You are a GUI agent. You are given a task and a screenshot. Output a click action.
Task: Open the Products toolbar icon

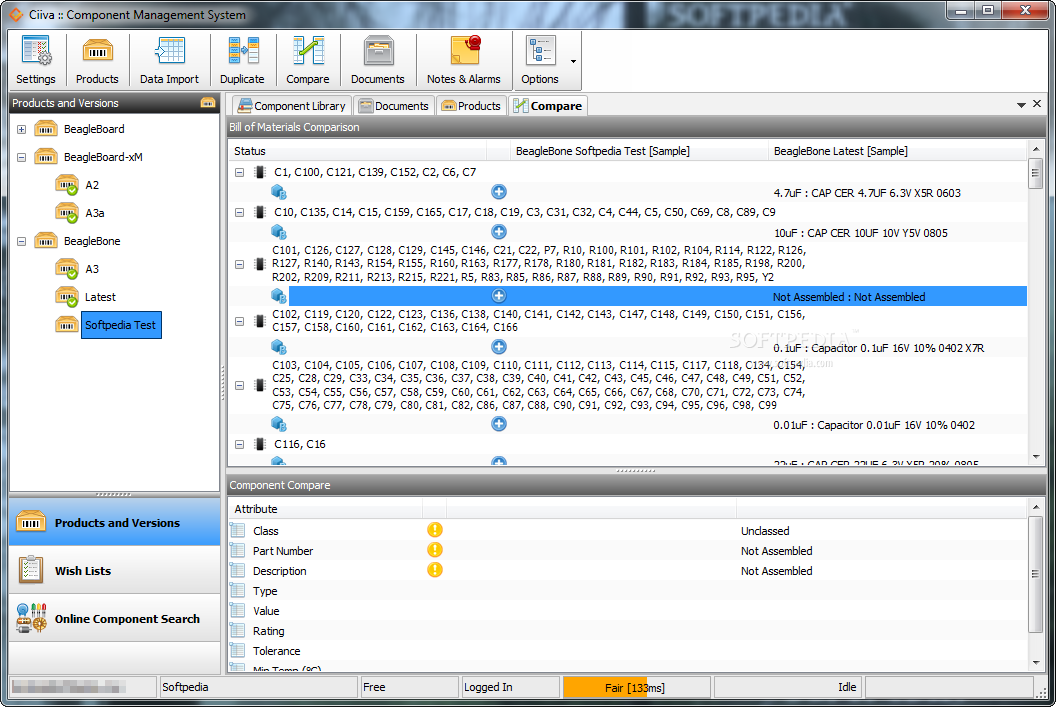pos(98,60)
